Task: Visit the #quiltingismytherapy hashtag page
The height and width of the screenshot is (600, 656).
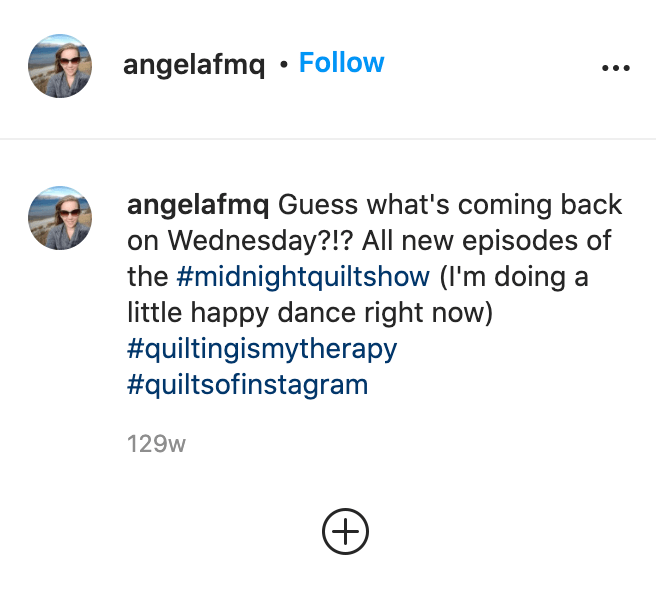Action: pyautogui.click(x=262, y=349)
